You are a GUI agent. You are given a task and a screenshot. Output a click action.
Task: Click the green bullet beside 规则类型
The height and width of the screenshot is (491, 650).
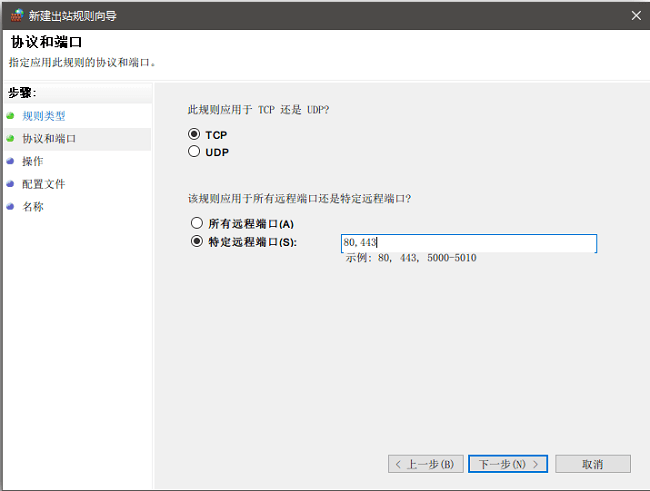[11, 116]
